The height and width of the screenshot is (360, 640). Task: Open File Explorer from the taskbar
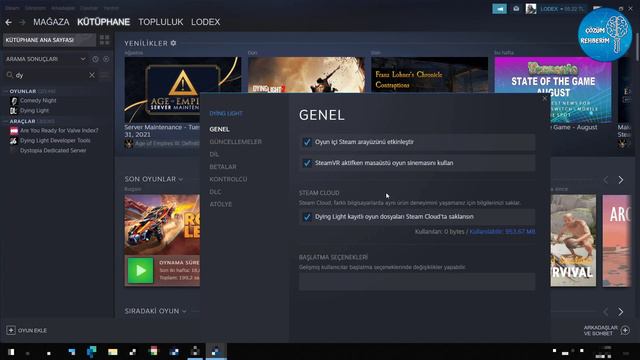[113, 351]
